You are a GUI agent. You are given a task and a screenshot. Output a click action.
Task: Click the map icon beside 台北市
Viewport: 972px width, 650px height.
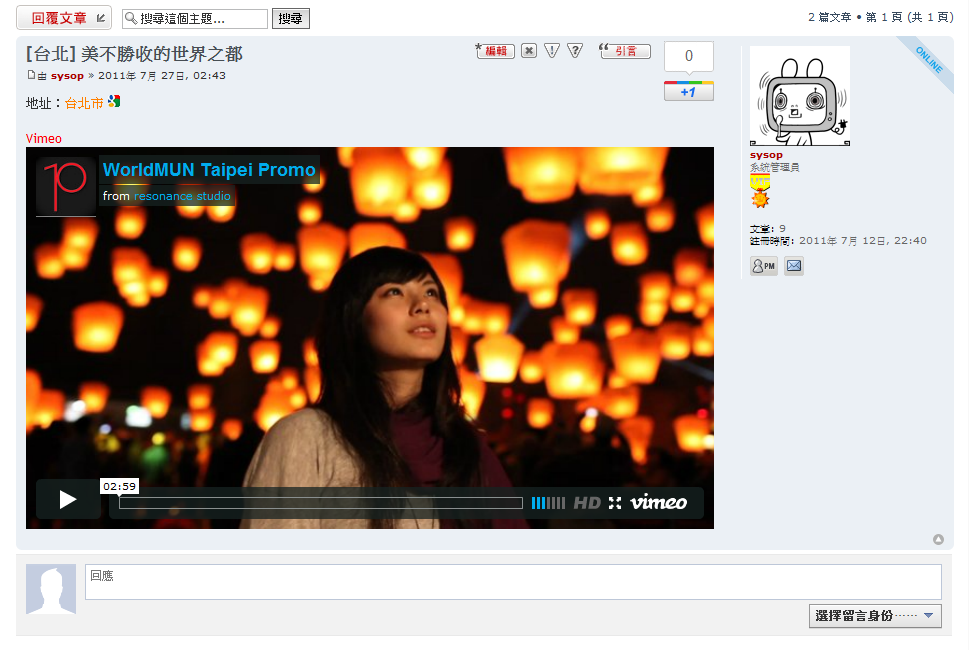(114, 102)
